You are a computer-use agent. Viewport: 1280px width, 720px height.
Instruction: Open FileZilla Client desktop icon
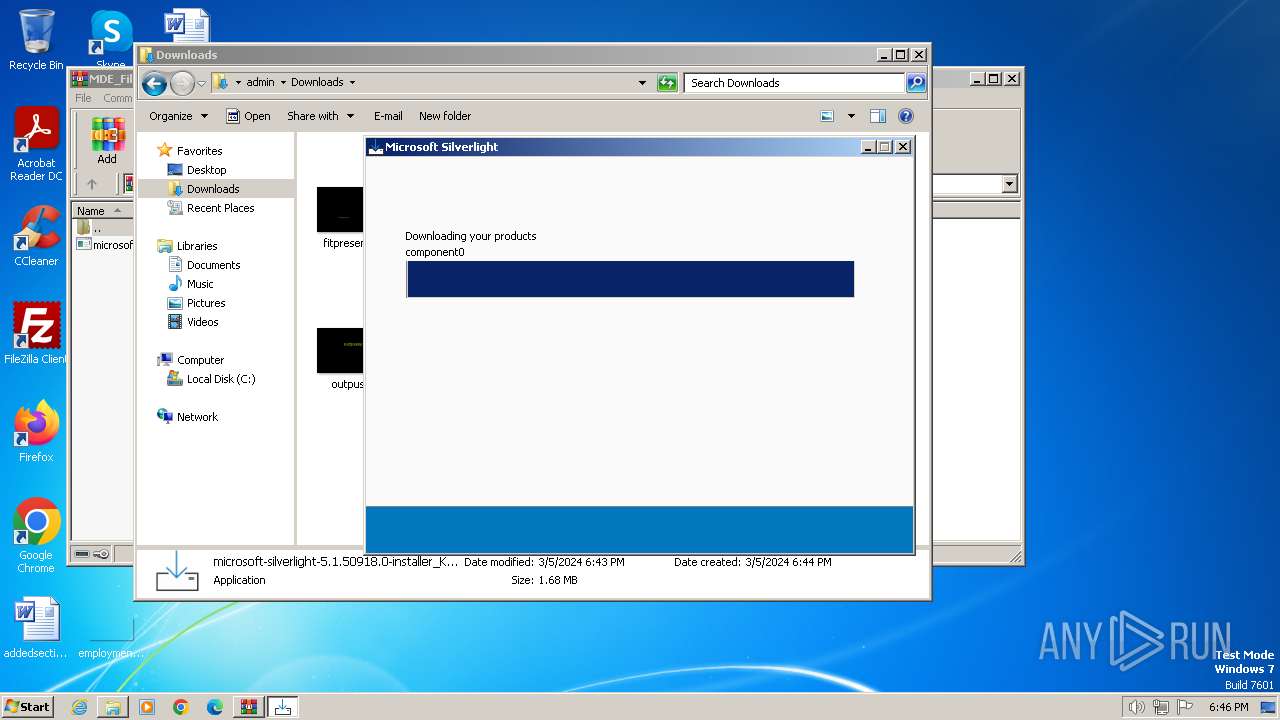point(36,334)
